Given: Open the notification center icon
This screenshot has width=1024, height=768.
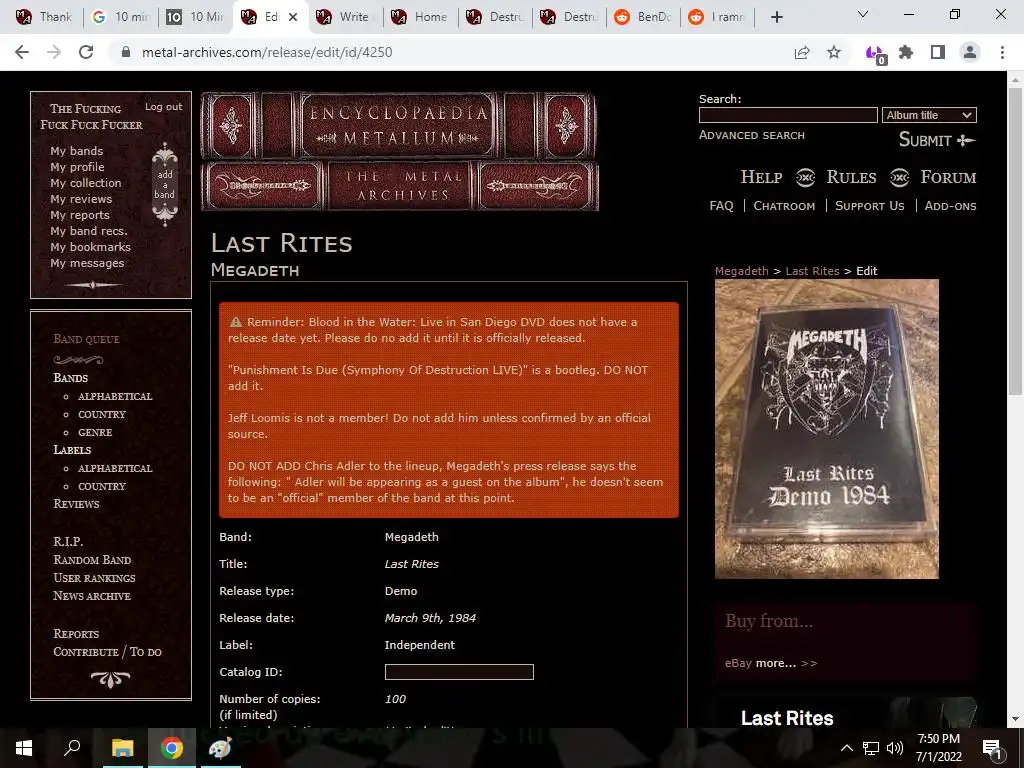Looking at the screenshot, I should coord(992,749).
